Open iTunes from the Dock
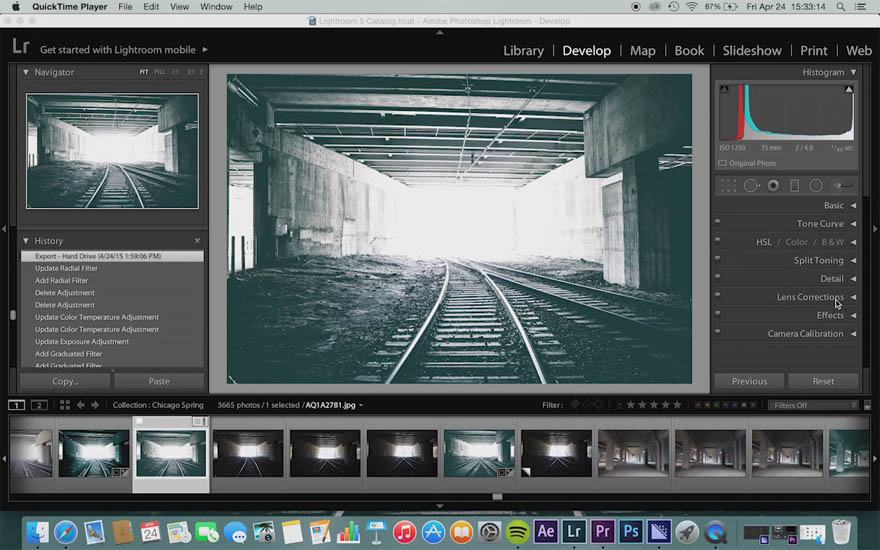880x550 pixels. [404, 531]
